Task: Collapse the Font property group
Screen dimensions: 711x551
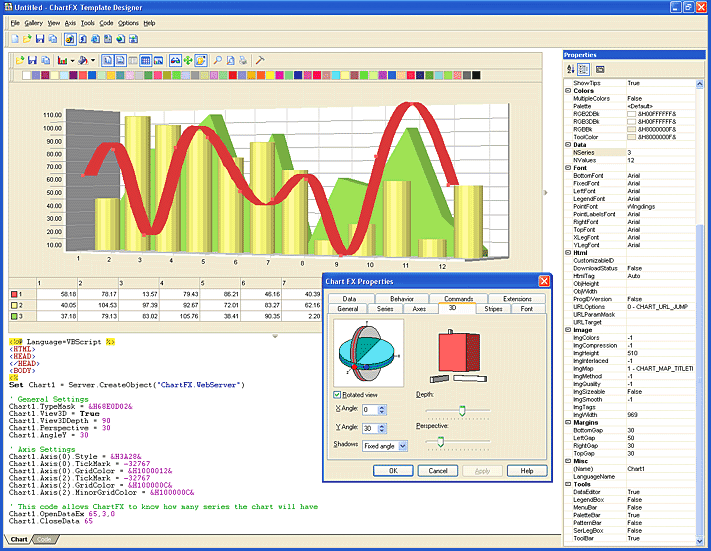Action: pyautogui.click(x=568, y=168)
